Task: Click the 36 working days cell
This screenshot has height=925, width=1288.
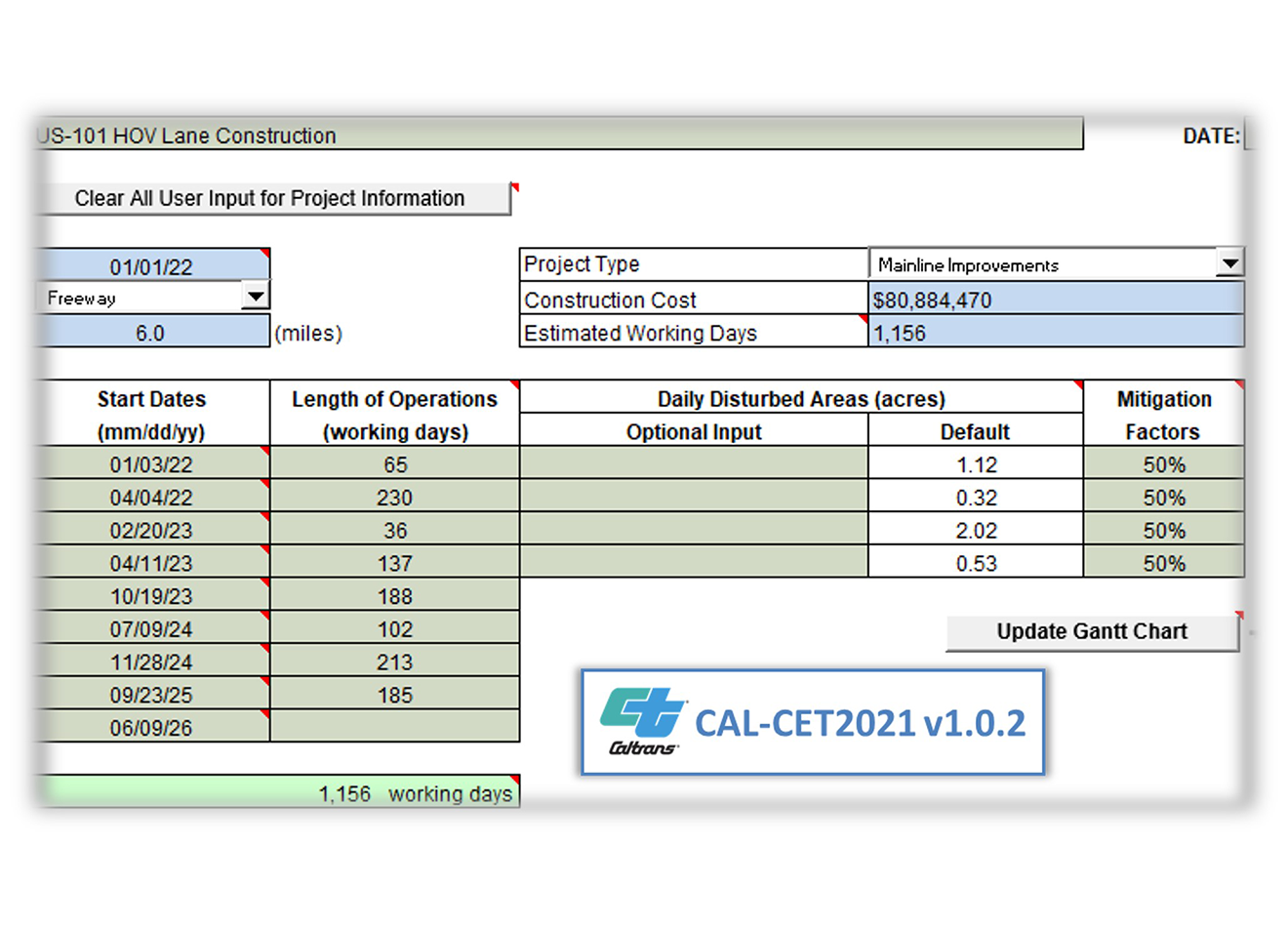Action: coord(395,530)
